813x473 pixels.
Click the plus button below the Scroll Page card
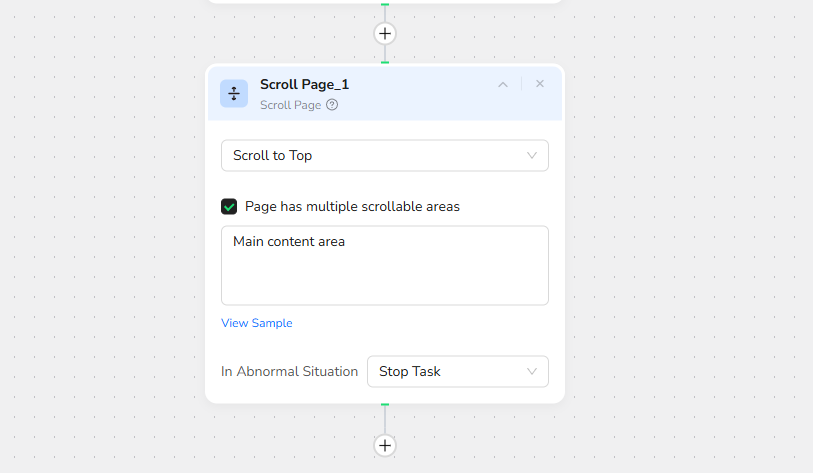pyautogui.click(x=385, y=445)
